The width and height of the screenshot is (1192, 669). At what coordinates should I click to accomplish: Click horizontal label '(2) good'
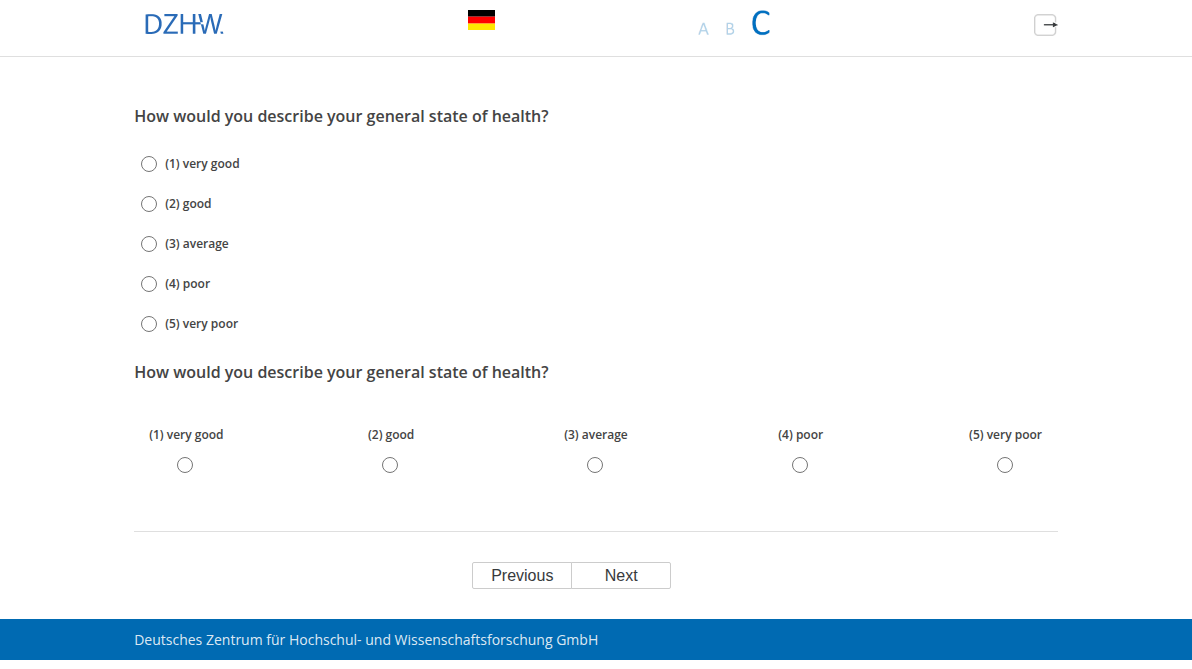[391, 435]
